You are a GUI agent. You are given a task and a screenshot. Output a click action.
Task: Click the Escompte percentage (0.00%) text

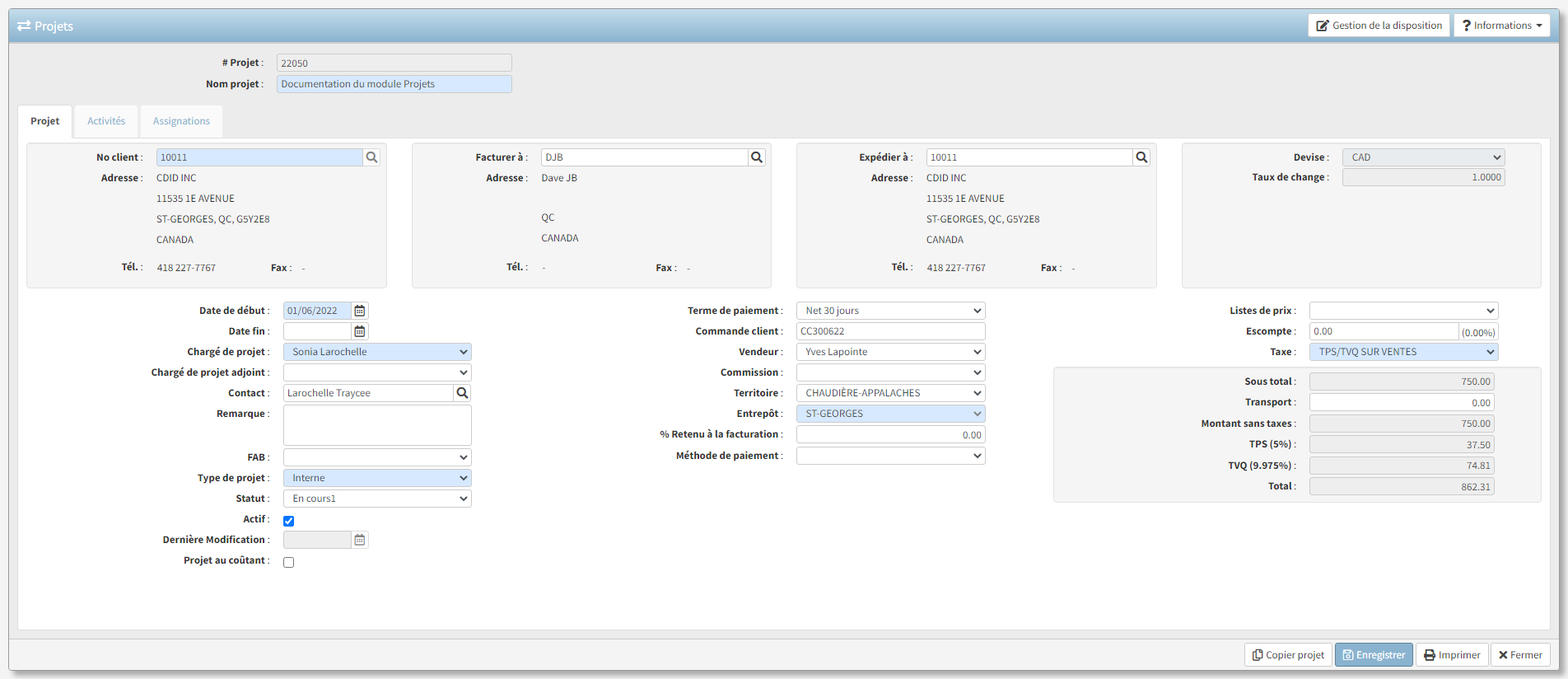[1478, 333]
